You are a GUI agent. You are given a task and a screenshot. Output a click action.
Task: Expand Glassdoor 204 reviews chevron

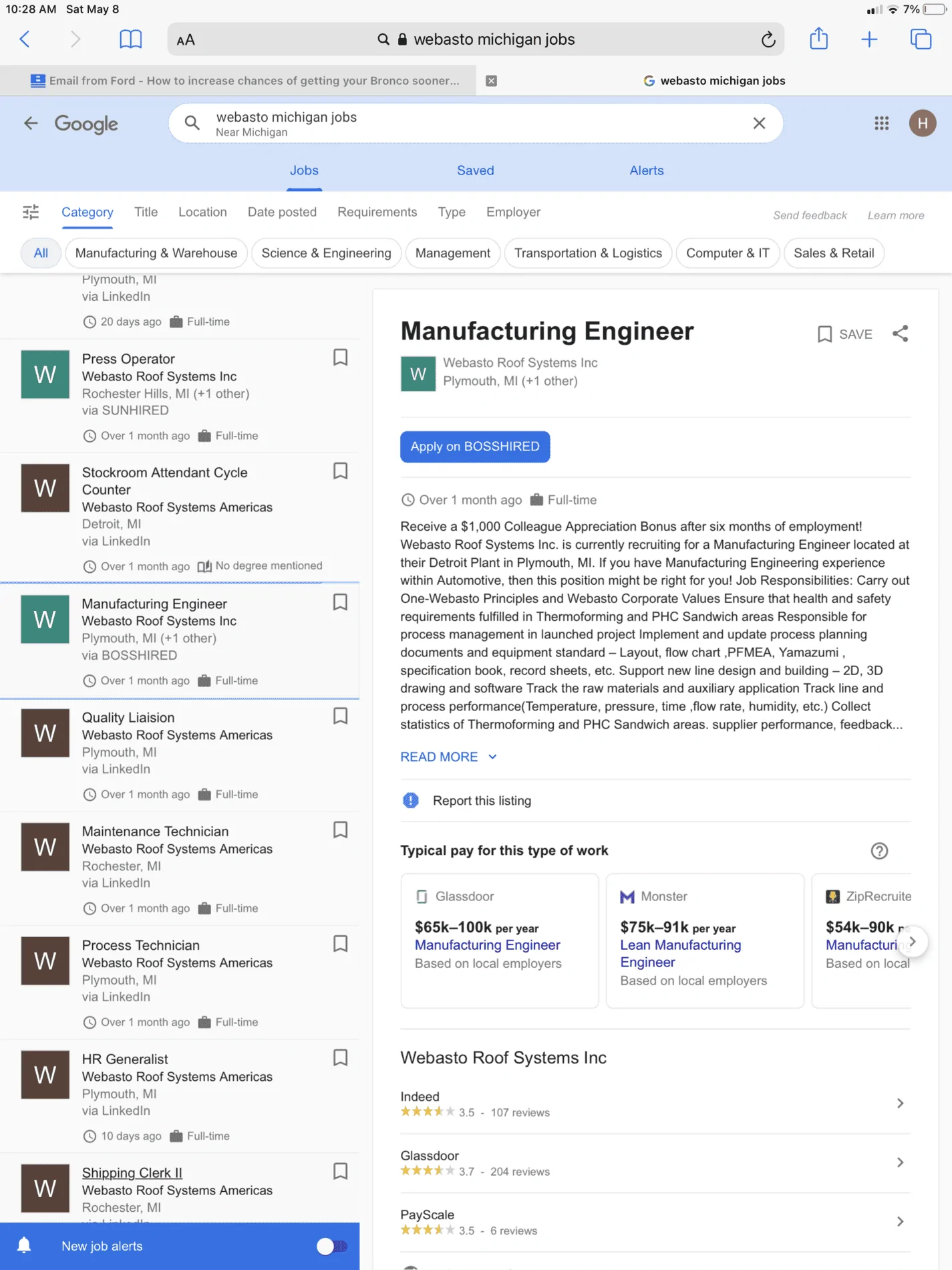pos(900,1162)
